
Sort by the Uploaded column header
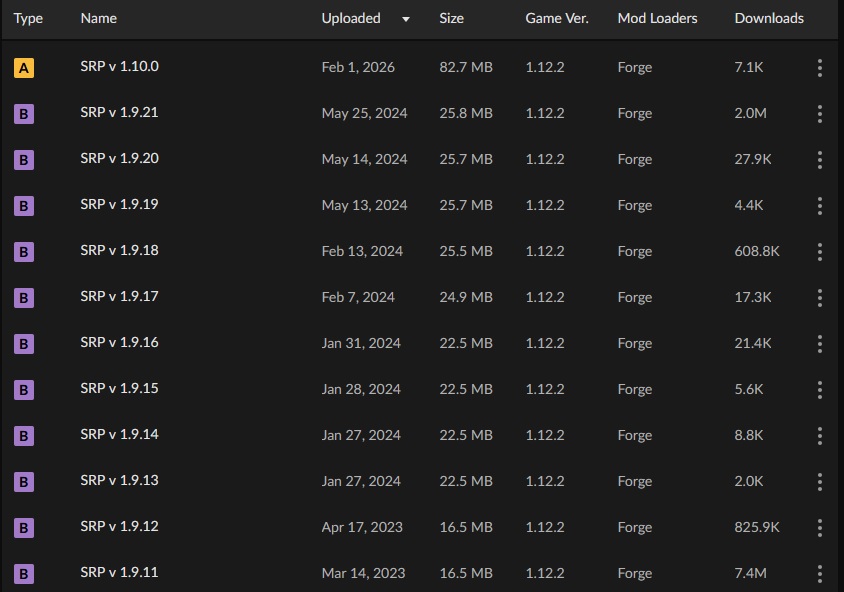[351, 18]
